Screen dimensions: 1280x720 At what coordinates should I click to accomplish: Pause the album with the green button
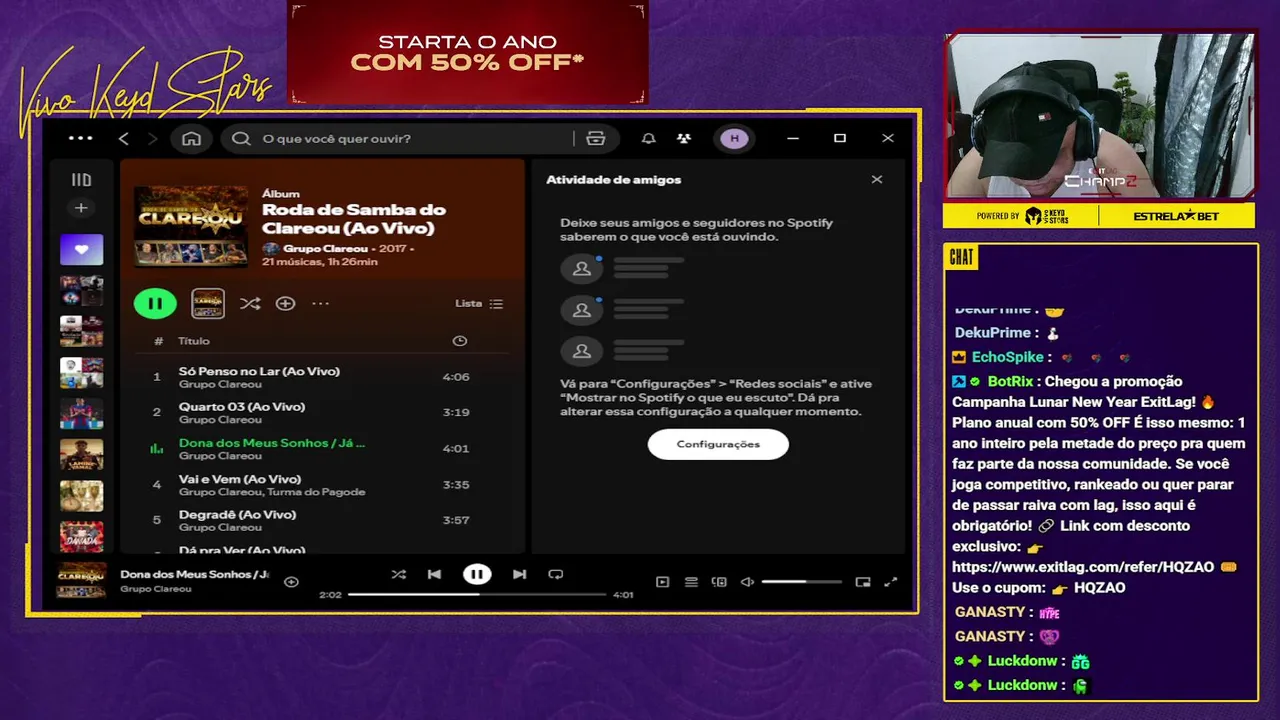coord(155,303)
